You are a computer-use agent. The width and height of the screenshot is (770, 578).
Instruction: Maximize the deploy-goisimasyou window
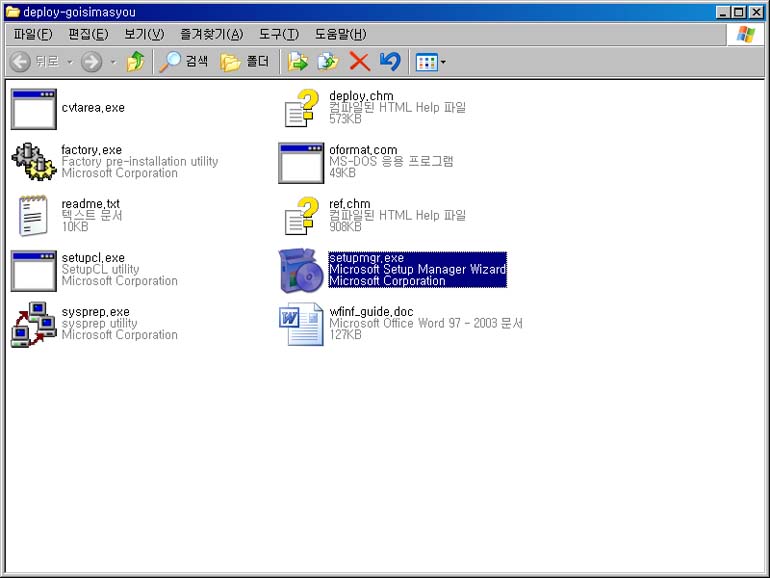point(739,12)
